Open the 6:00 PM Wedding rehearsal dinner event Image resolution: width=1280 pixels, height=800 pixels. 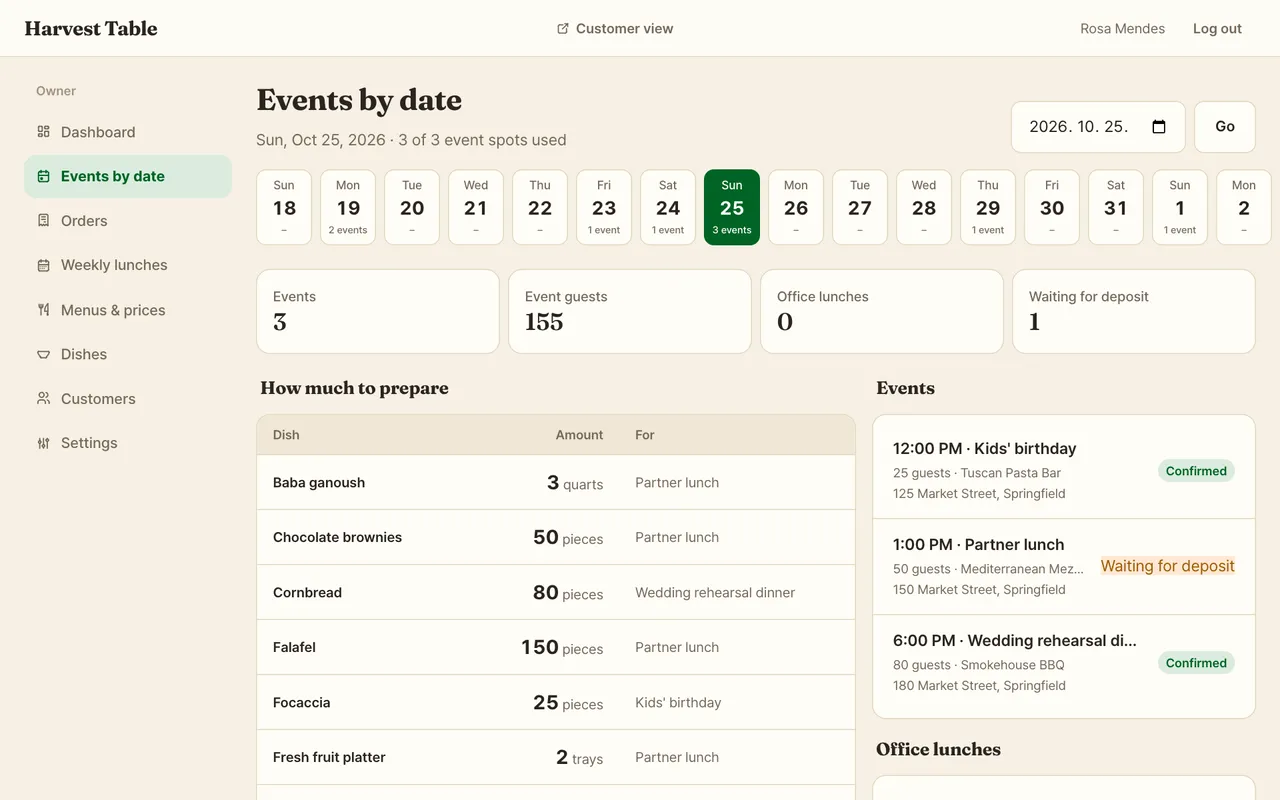tap(1064, 663)
